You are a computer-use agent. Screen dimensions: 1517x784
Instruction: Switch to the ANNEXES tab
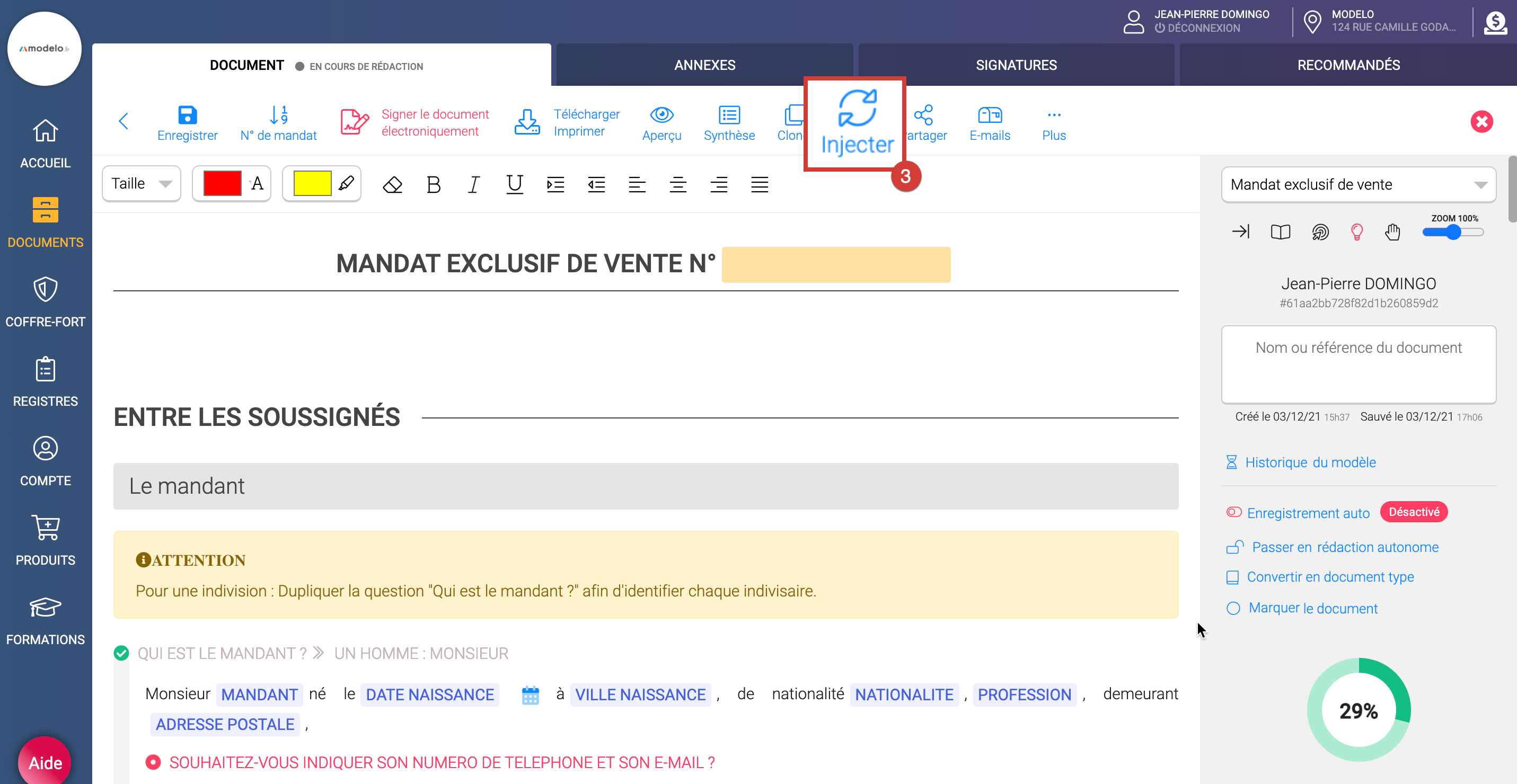pos(704,65)
